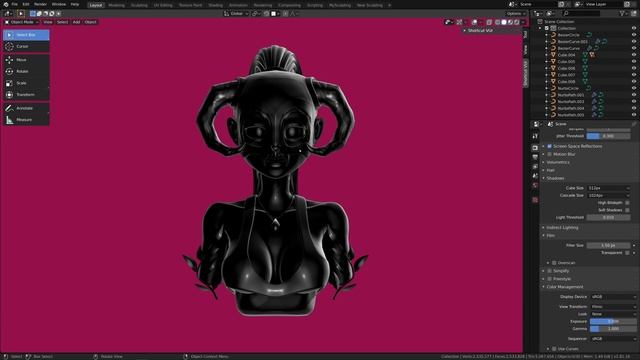
Task: Toggle X-ray view icon
Action: (489, 22)
